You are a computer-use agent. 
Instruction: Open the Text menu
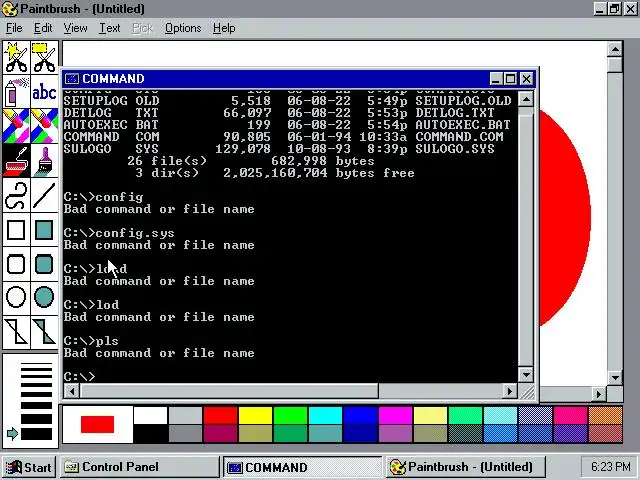pos(110,28)
